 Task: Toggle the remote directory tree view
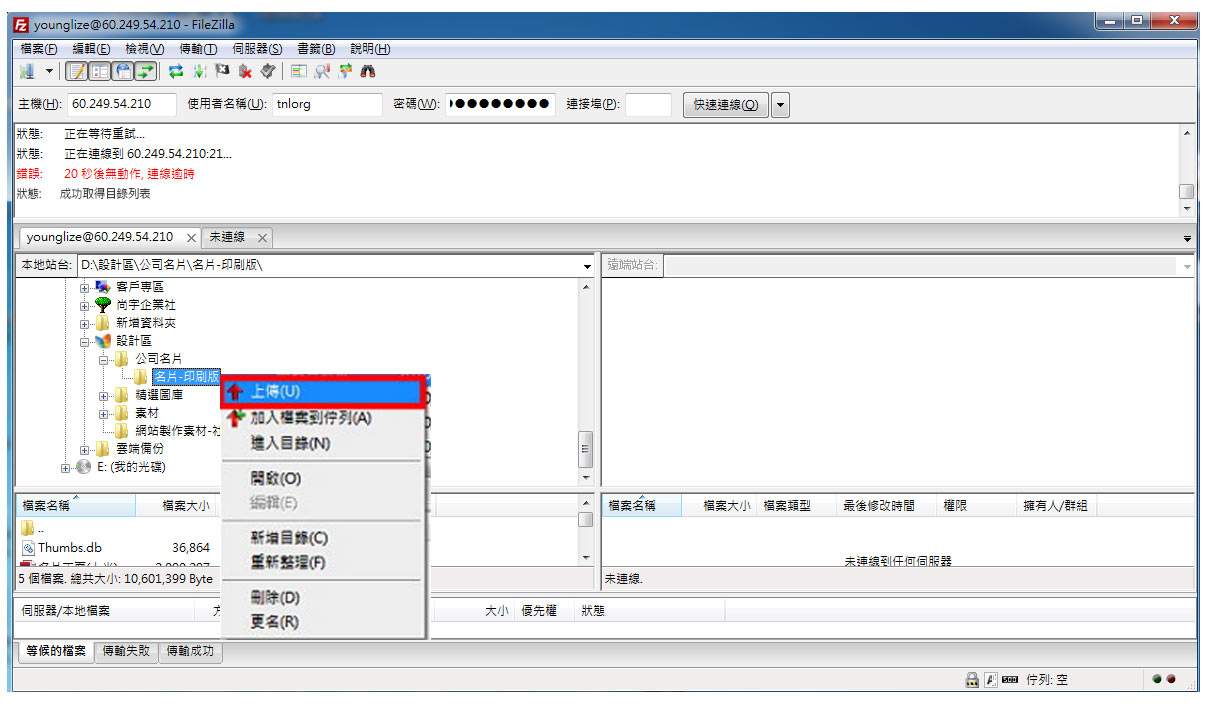123,71
